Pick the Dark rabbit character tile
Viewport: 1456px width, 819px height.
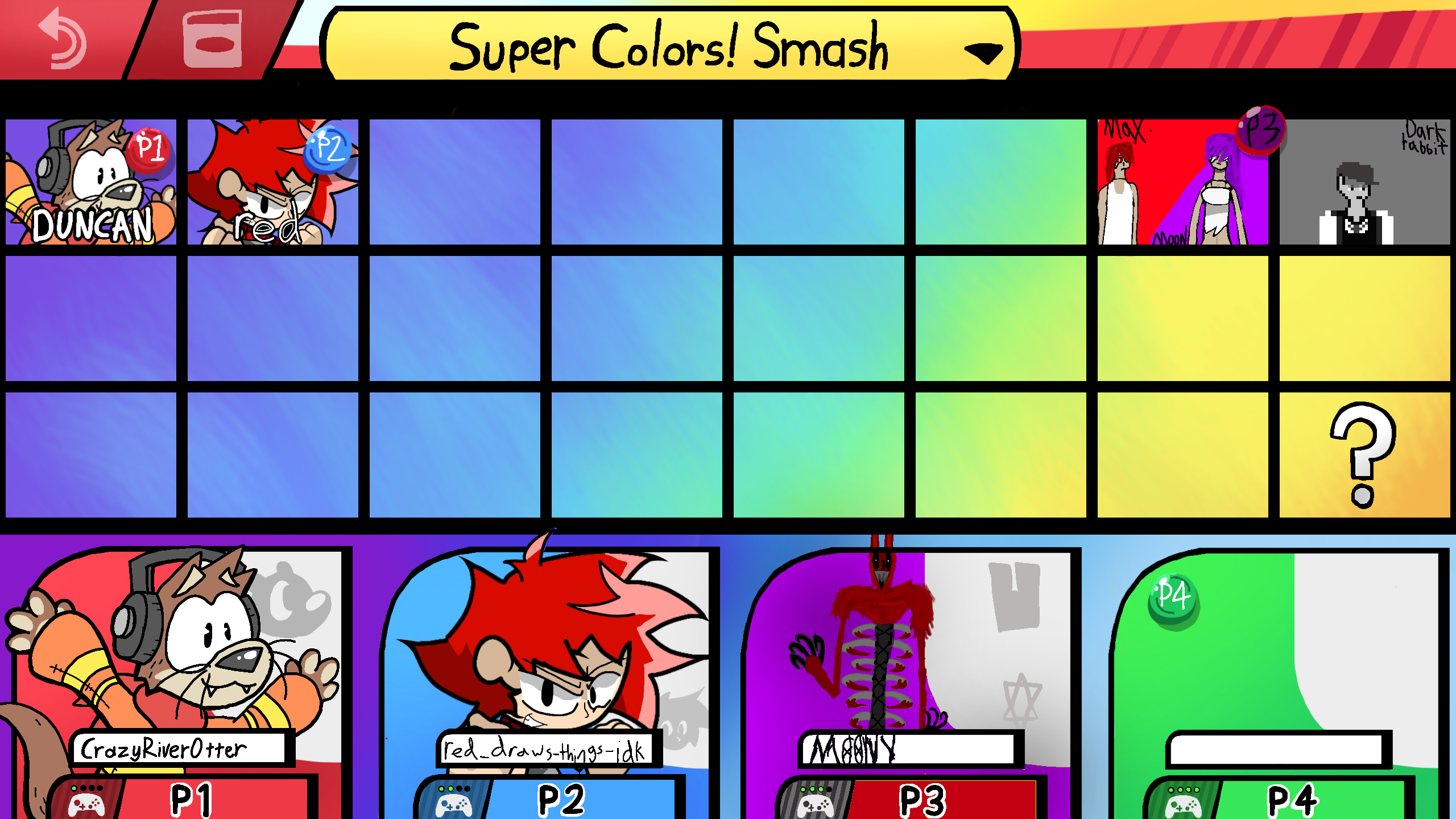click(x=1365, y=182)
